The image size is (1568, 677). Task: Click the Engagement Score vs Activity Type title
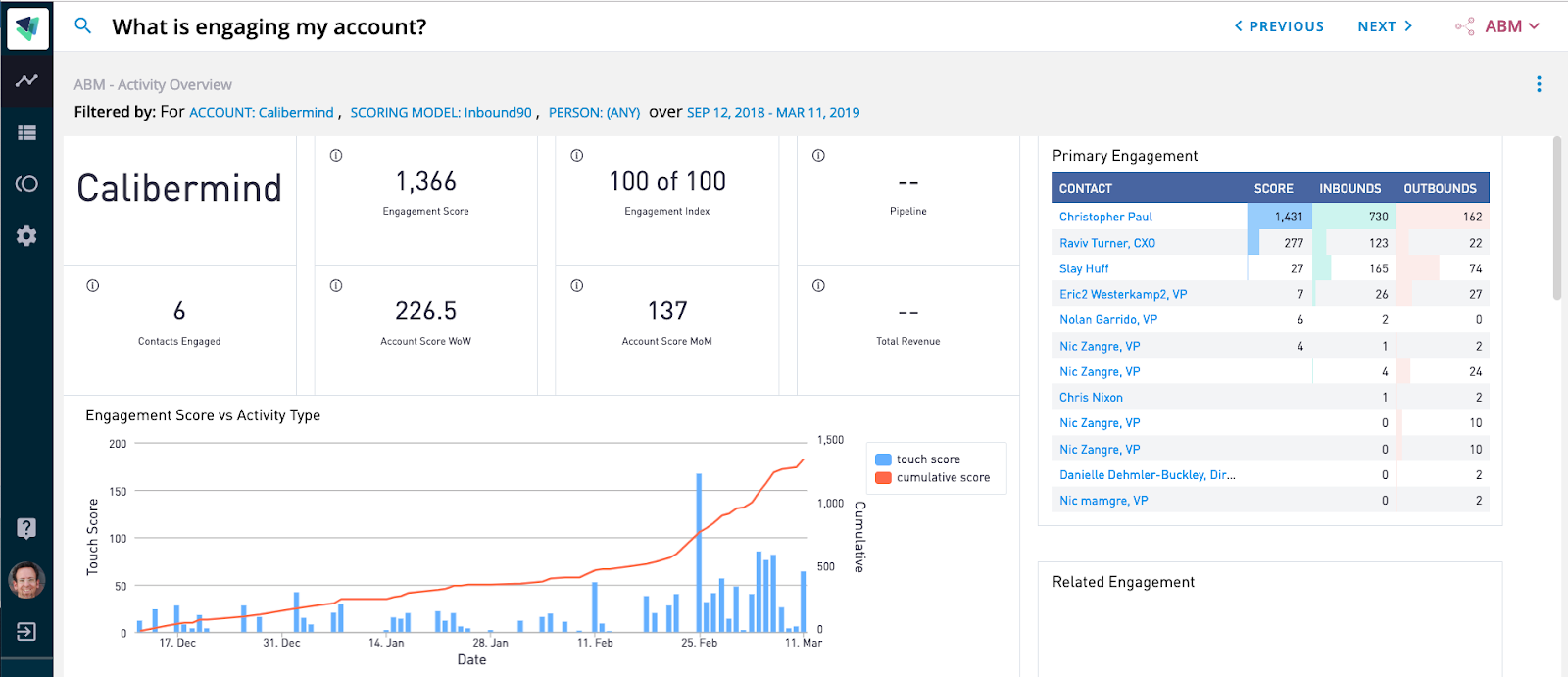coord(203,415)
